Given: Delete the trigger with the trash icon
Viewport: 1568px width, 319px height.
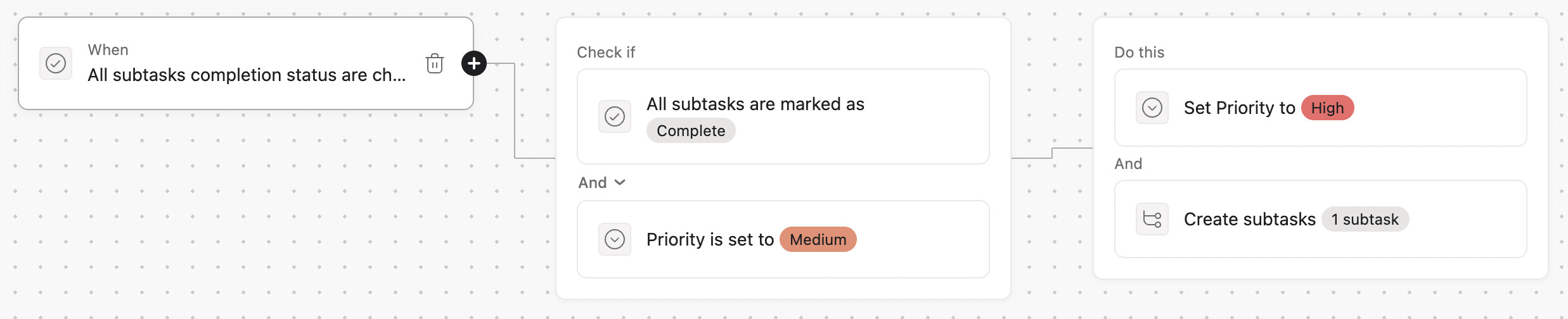Looking at the screenshot, I should 435,63.
